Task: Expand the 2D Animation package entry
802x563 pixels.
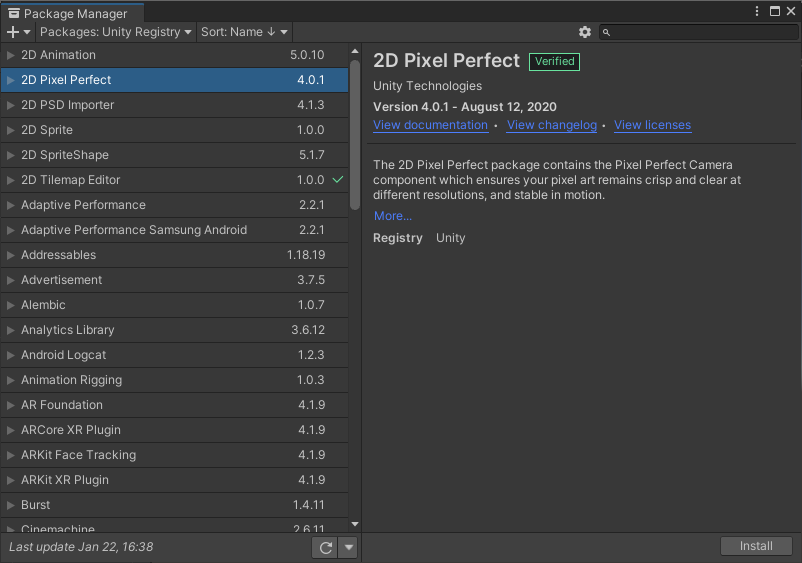Action: [x=11, y=55]
